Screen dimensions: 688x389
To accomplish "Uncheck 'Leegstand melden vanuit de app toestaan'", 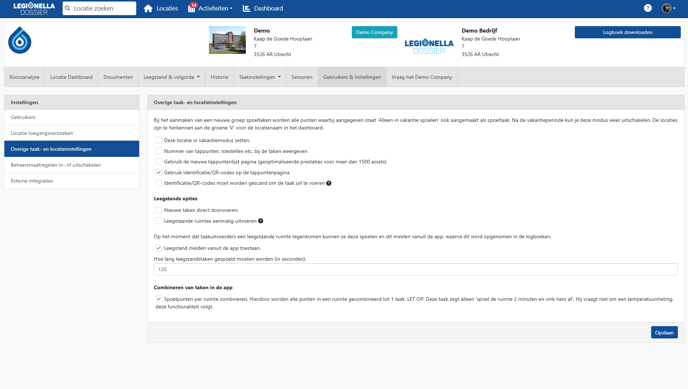I will [158, 248].
